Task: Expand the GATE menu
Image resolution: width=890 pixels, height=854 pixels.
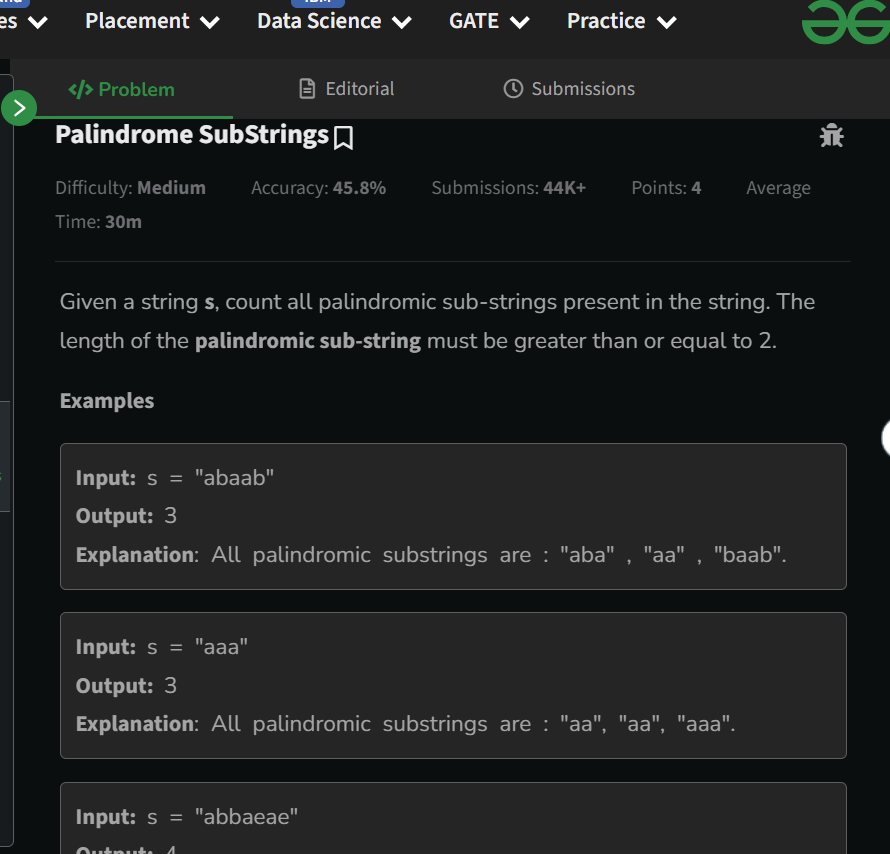Action: [489, 22]
